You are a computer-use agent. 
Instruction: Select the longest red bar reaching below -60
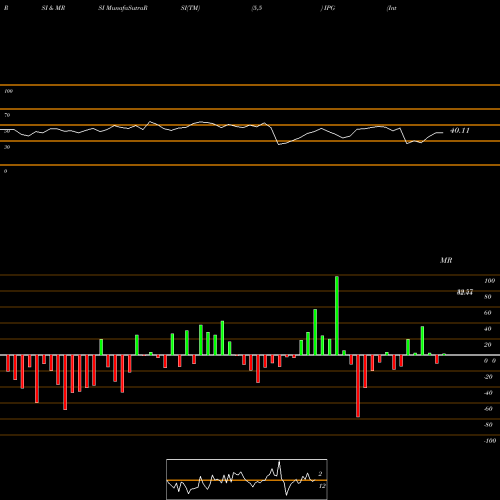[358, 386]
